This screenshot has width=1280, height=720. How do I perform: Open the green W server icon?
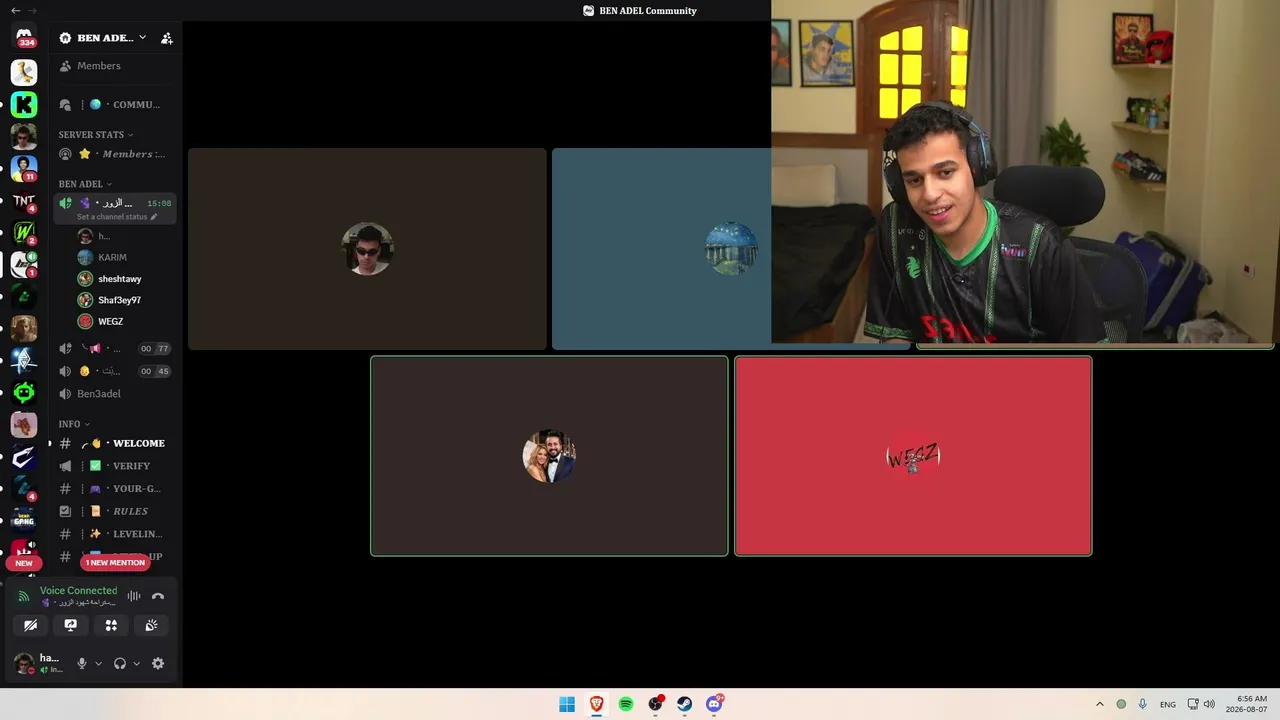(x=24, y=233)
